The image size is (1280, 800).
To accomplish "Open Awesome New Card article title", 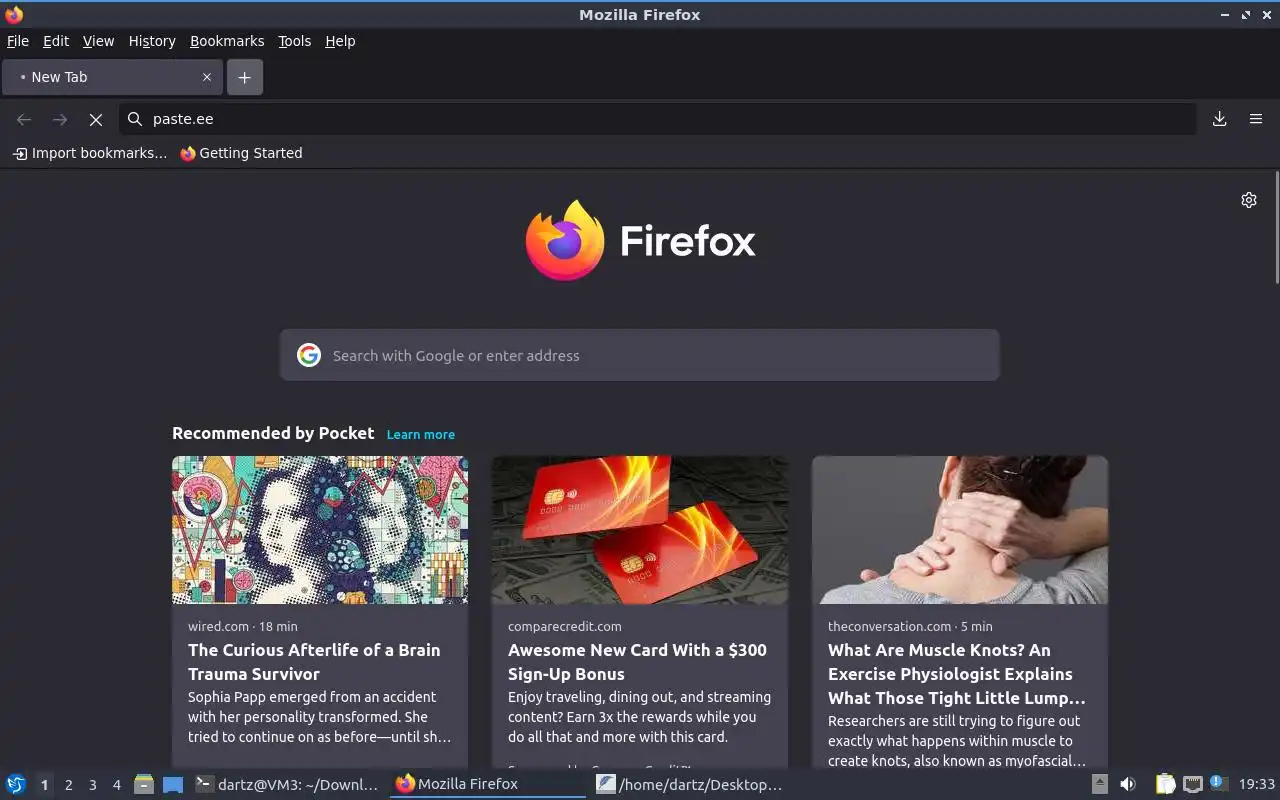I will pyautogui.click(x=637, y=662).
